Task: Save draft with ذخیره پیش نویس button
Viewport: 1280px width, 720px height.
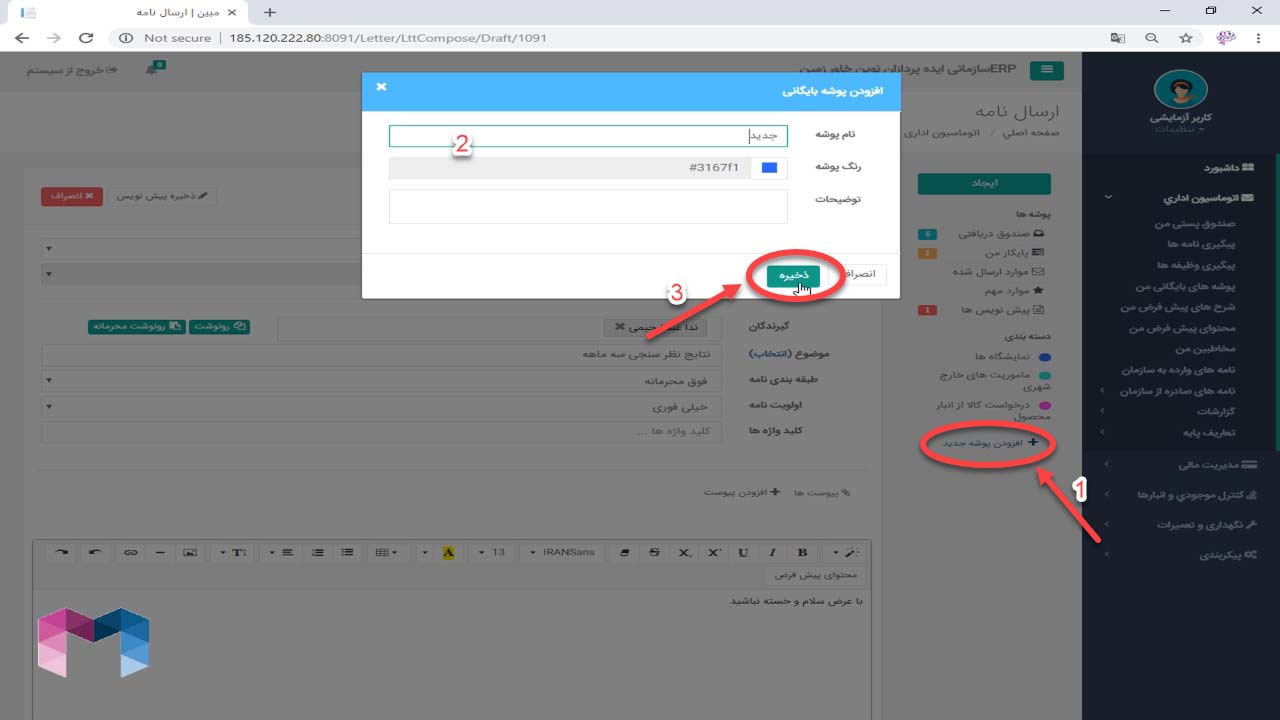Action: click(161, 196)
